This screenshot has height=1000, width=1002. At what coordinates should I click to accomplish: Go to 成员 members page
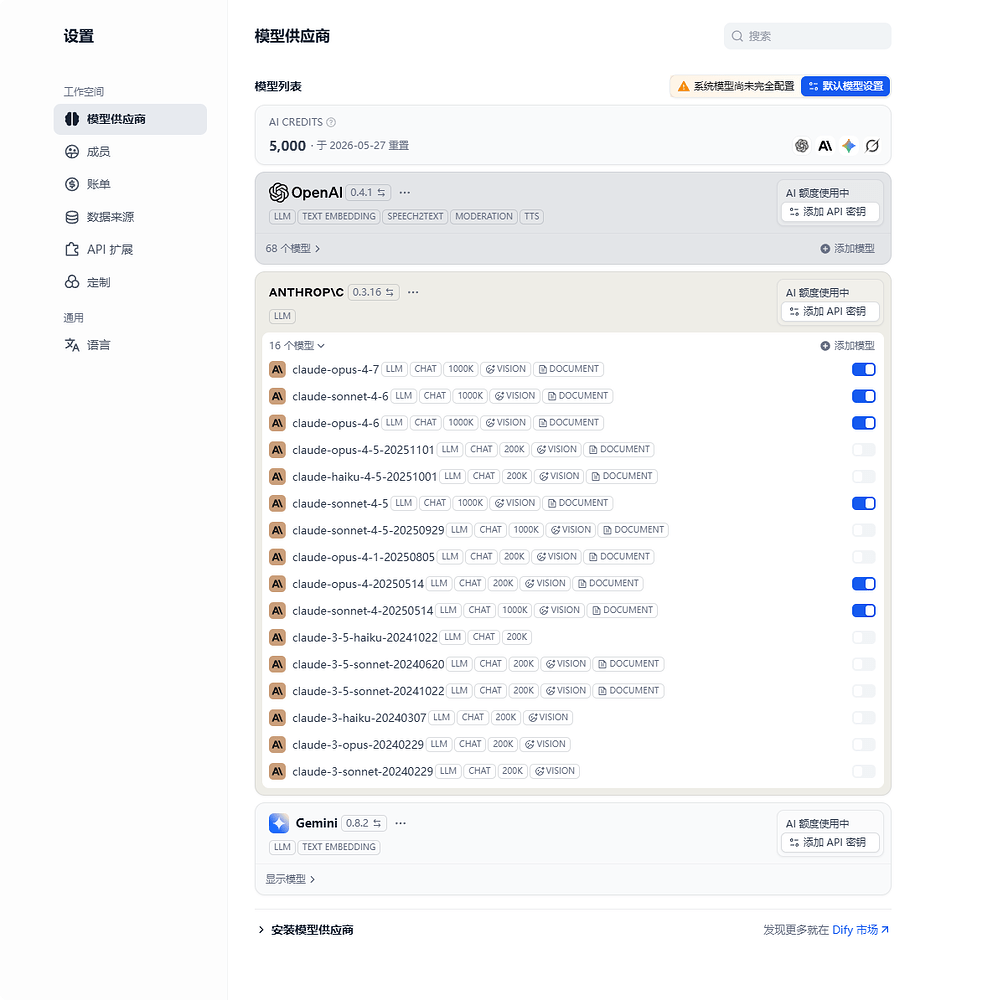click(x=130, y=152)
